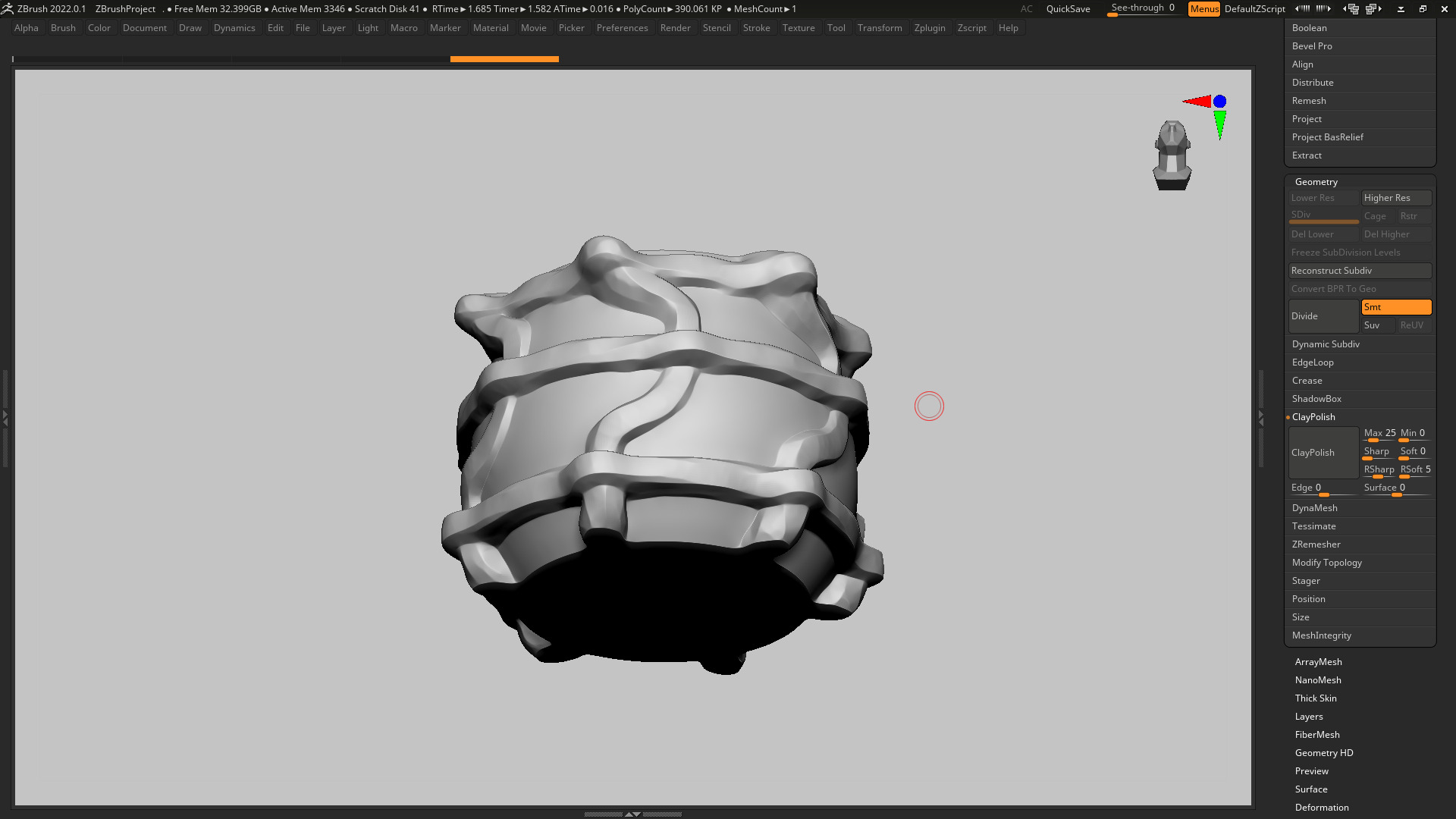Click the Edge 0 slider

(x=1323, y=488)
